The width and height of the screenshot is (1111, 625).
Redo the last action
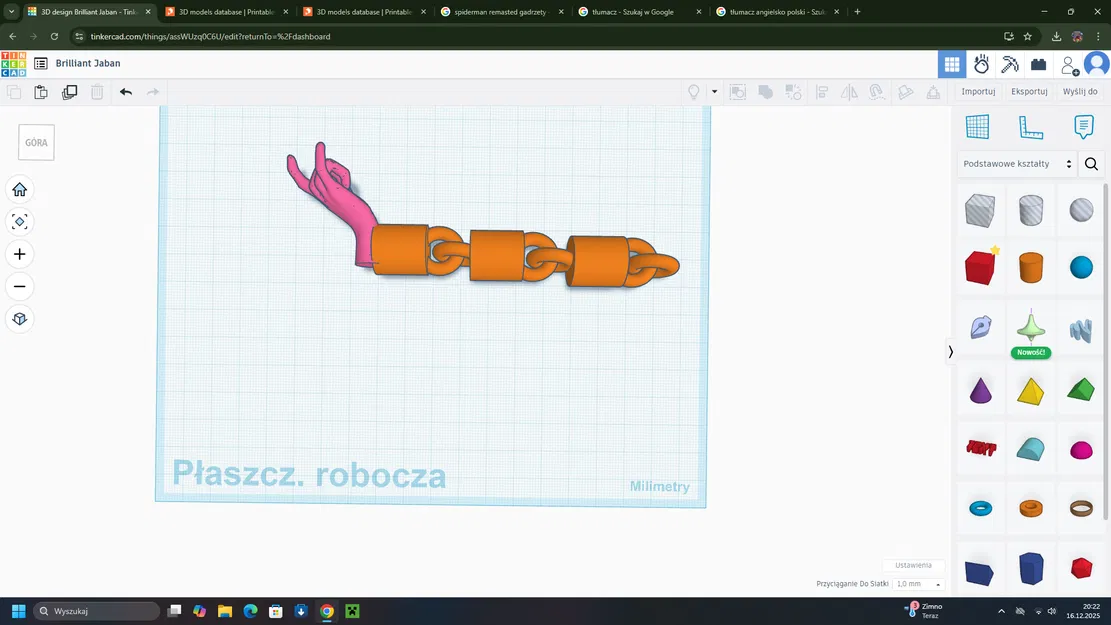(x=152, y=92)
